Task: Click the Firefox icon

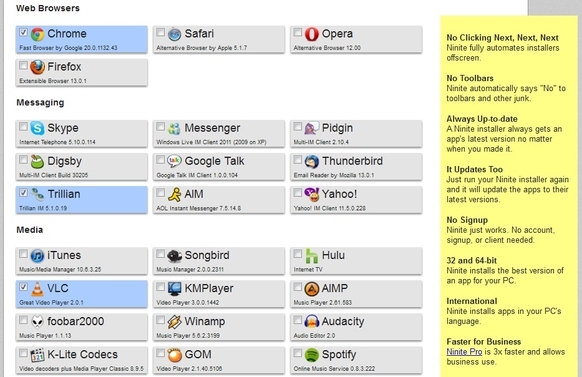Action: pyautogui.click(x=37, y=67)
